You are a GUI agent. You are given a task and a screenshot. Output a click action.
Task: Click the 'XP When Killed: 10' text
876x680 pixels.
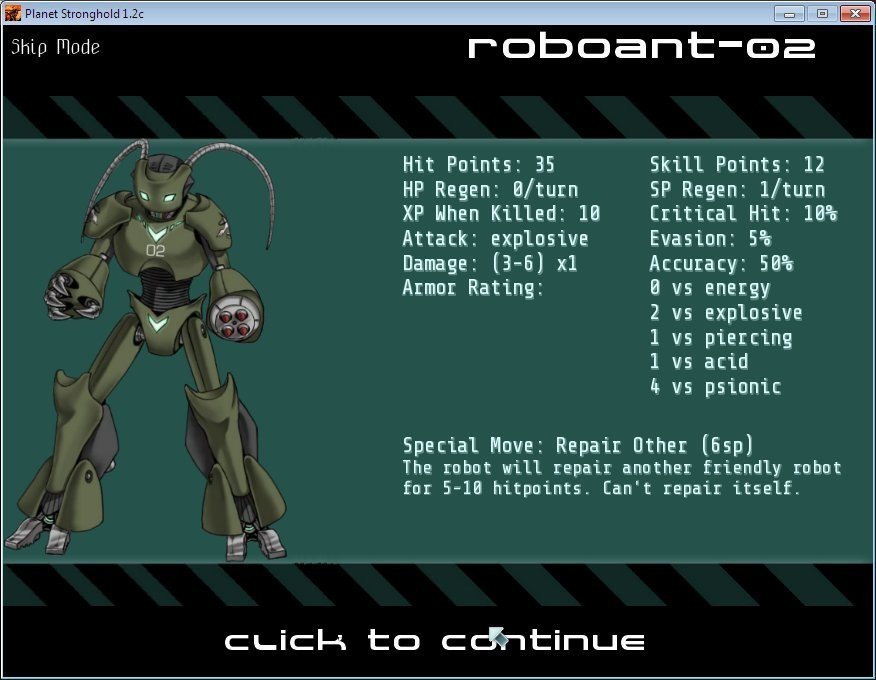point(501,213)
